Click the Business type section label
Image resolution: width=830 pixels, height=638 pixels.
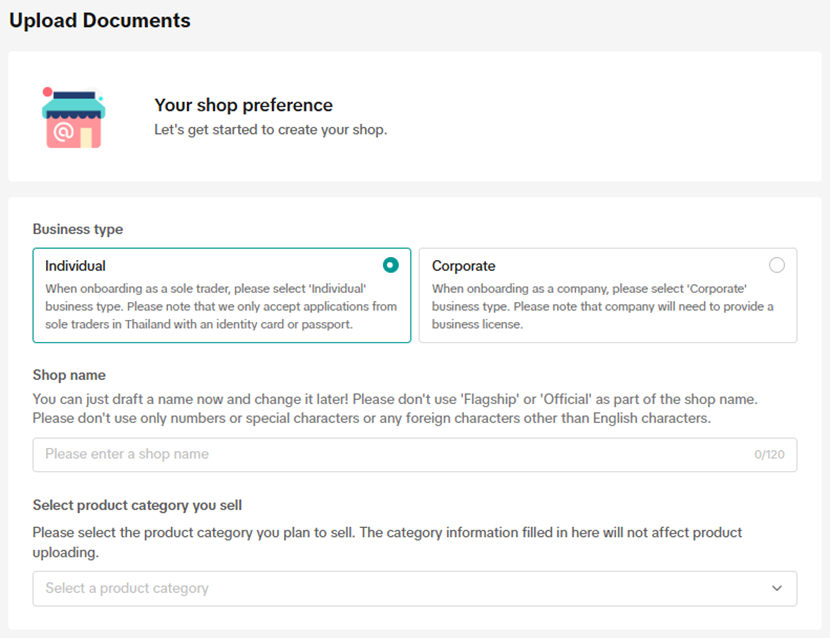(x=78, y=229)
